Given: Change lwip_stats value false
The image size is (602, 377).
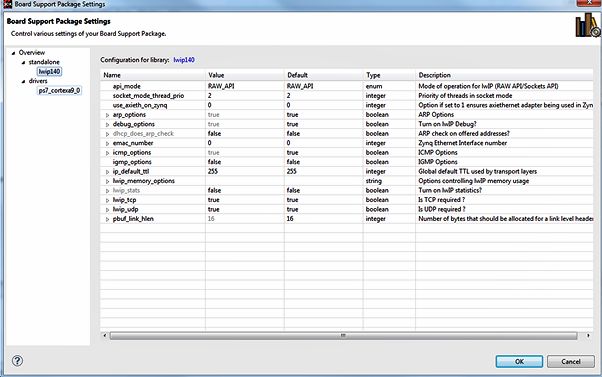Looking at the screenshot, I should pyautogui.click(x=245, y=190).
